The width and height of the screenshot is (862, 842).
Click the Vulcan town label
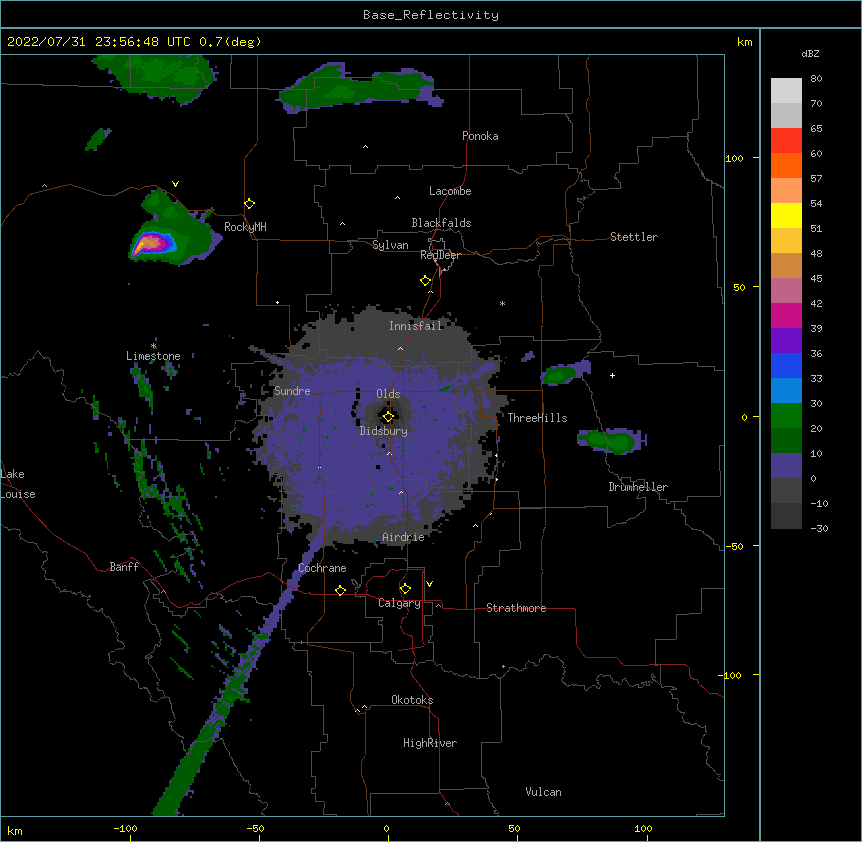(x=543, y=792)
